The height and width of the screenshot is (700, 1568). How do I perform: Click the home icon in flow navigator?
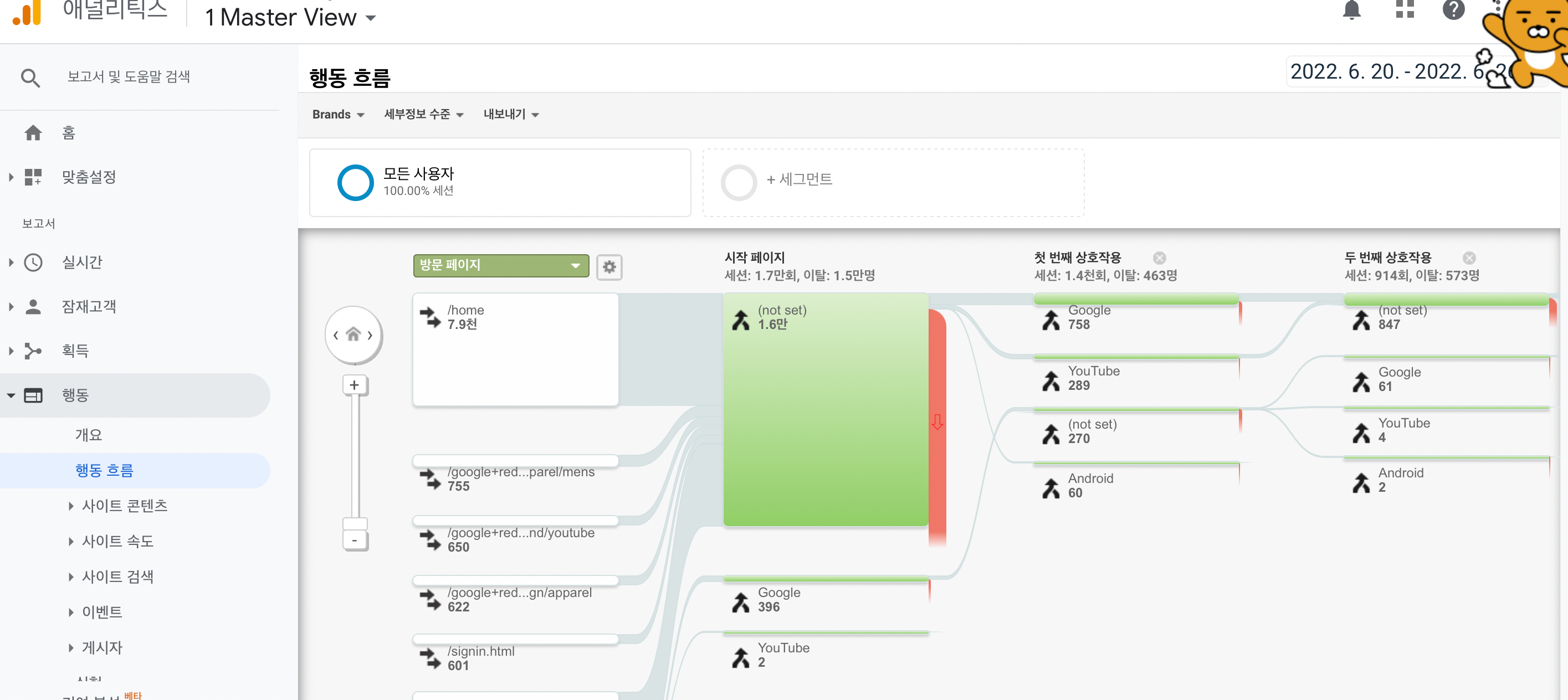point(353,334)
